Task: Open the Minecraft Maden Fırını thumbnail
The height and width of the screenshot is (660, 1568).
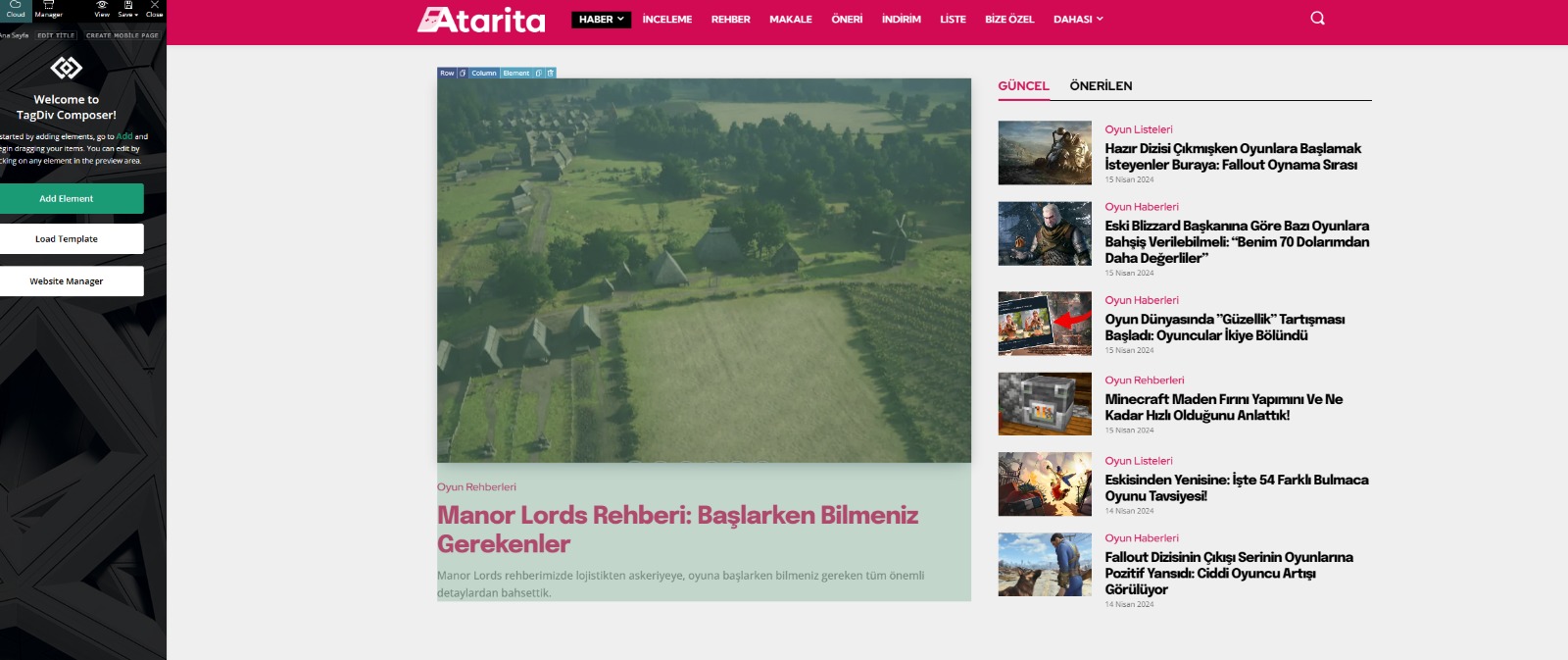Action: click(1045, 404)
